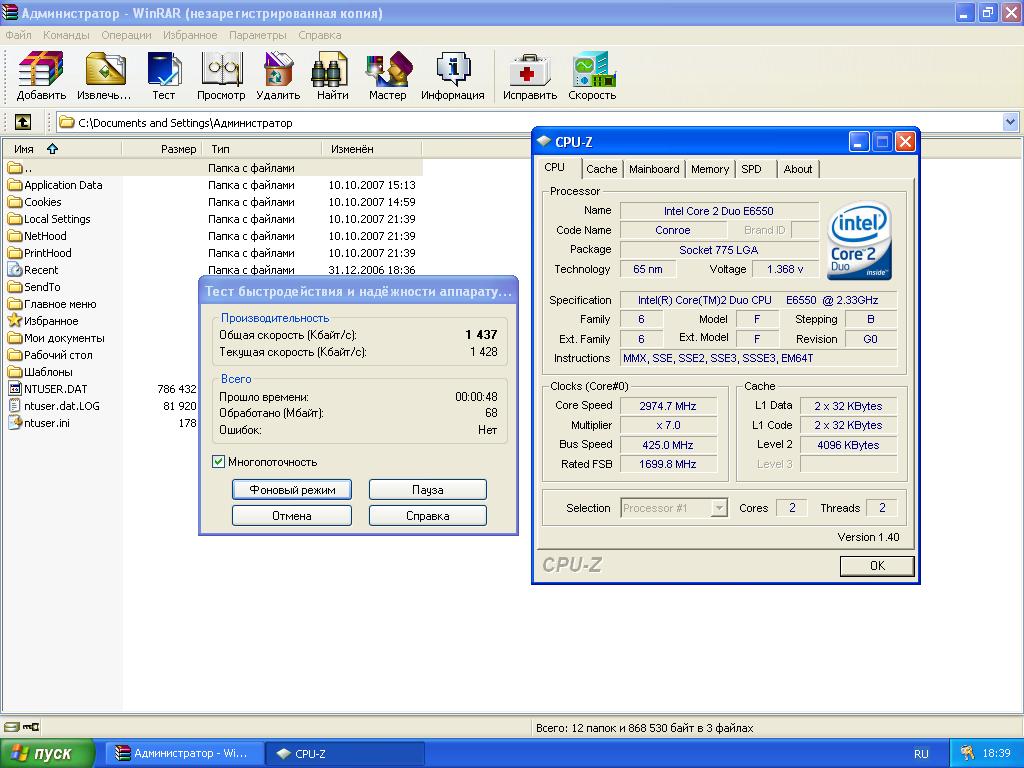Open the Файл menu
The height and width of the screenshot is (768, 1024).
click(18, 35)
